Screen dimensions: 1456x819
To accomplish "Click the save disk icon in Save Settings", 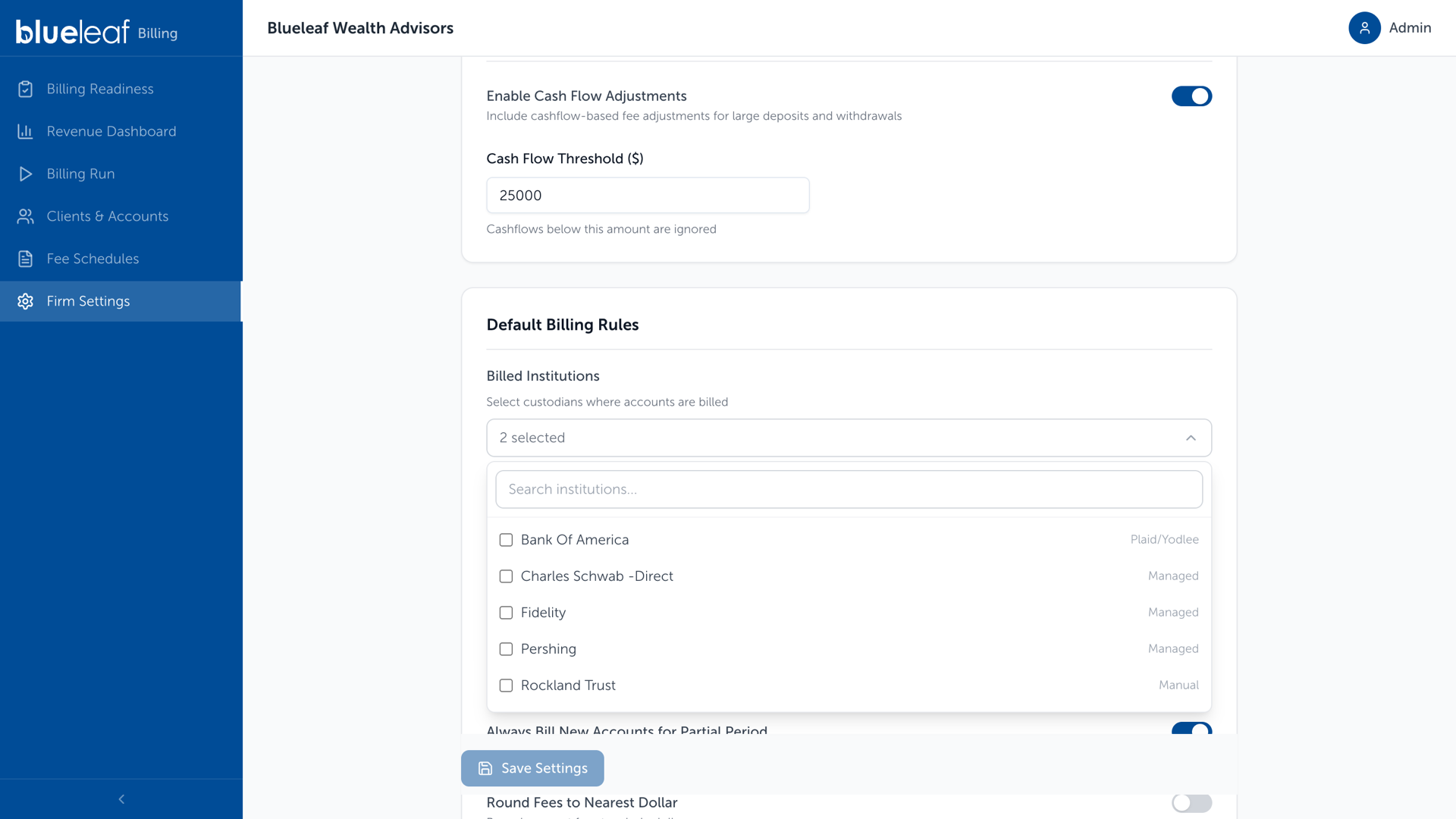I will pyautogui.click(x=485, y=768).
